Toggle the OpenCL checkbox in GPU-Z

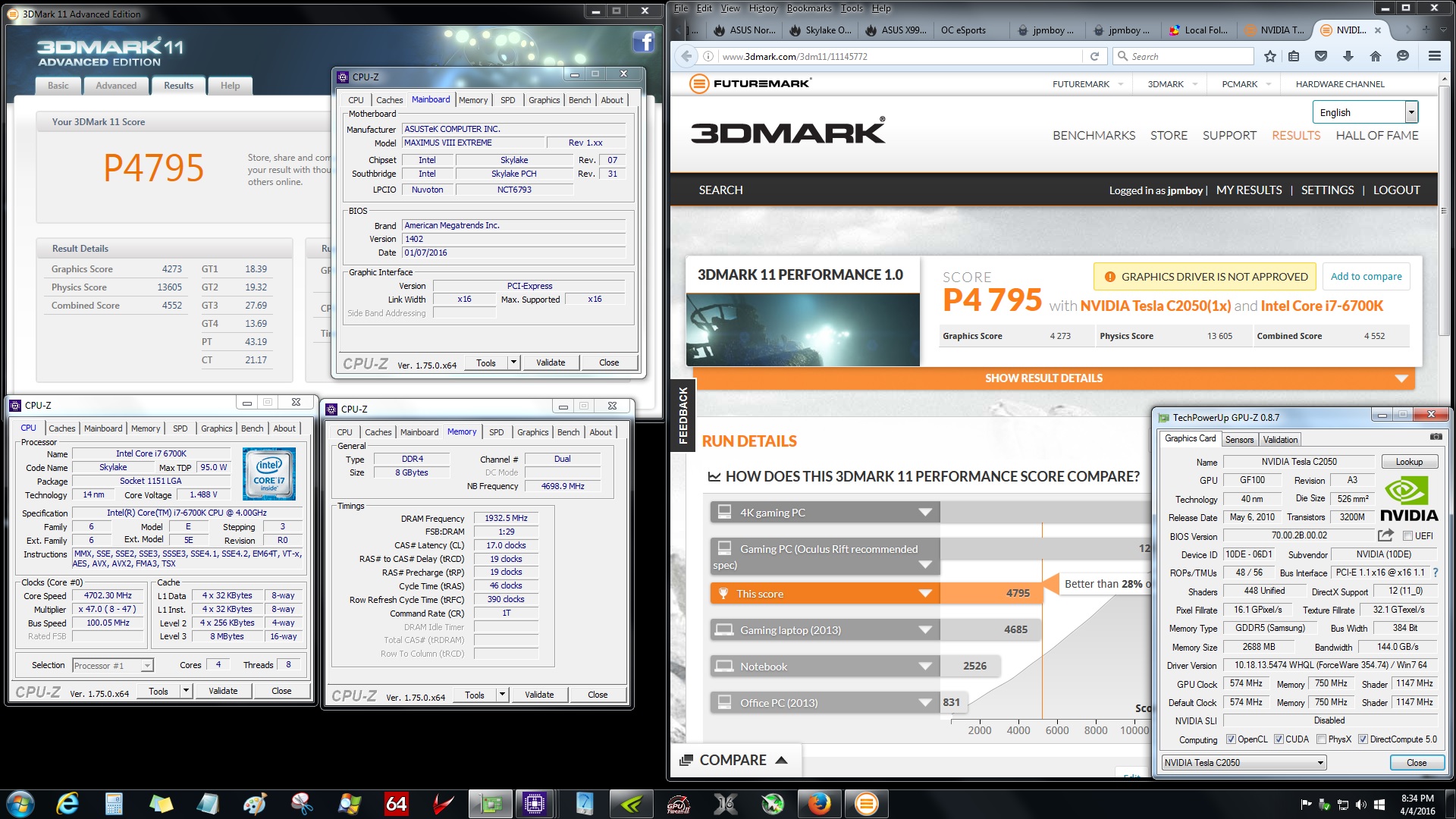coord(1231,739)
